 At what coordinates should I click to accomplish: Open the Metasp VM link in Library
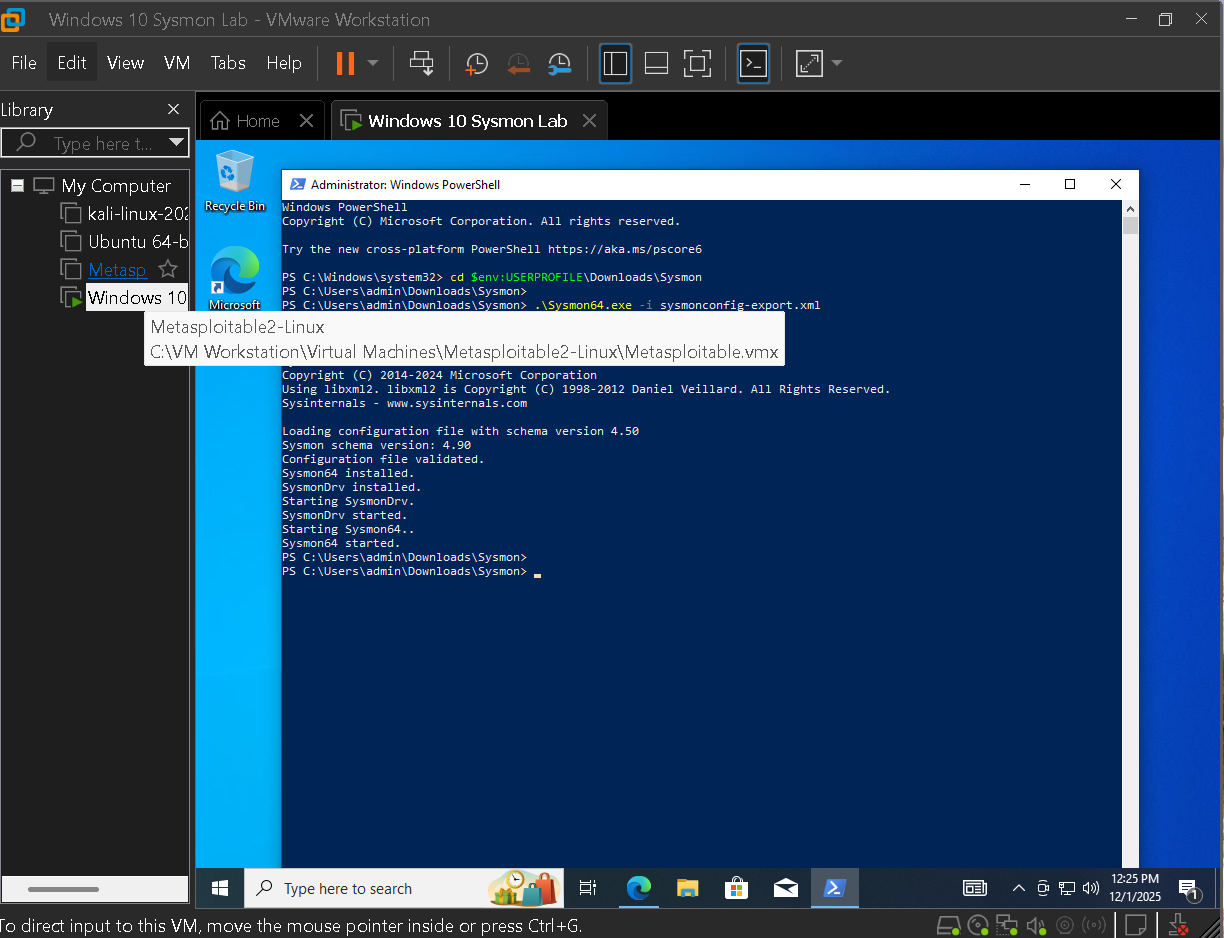[x=117, y=269]
